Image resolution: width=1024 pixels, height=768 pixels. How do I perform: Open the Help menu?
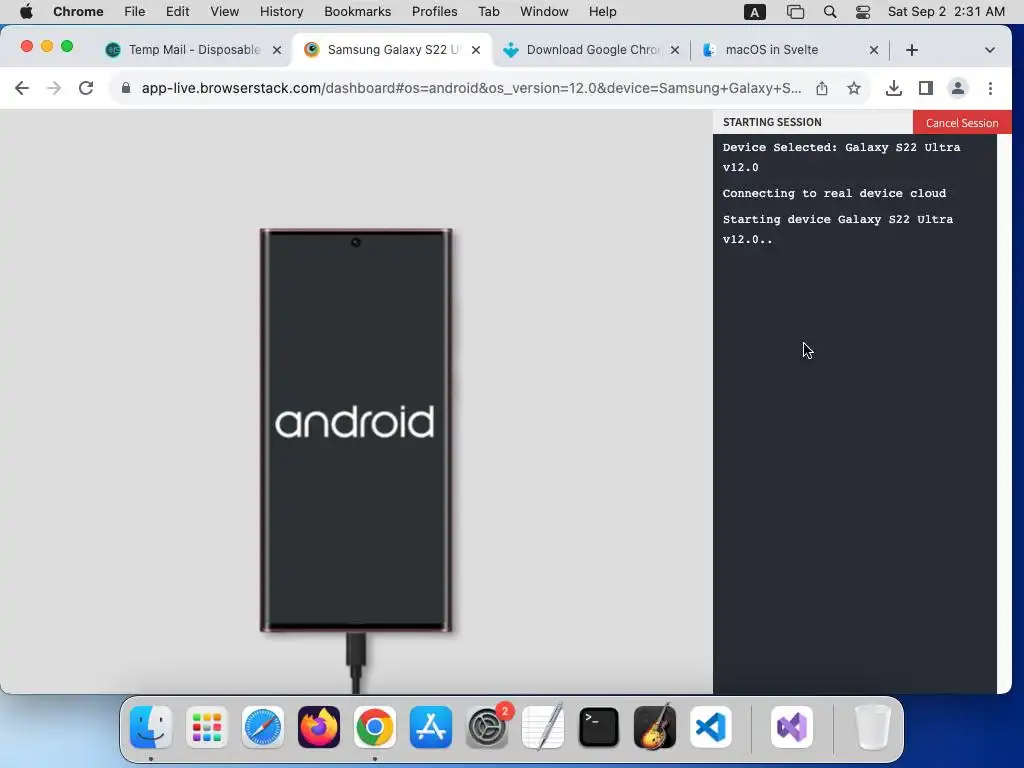point(602,12)
